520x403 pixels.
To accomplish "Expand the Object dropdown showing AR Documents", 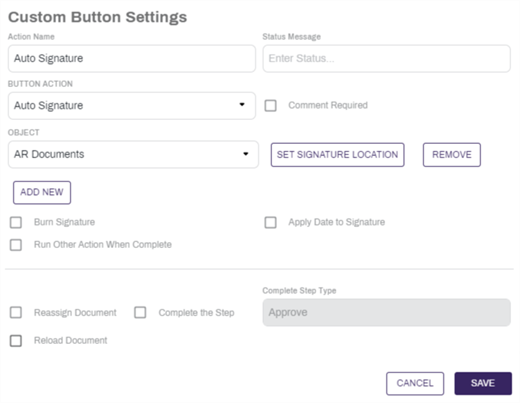I will click(x=133, y=154).
